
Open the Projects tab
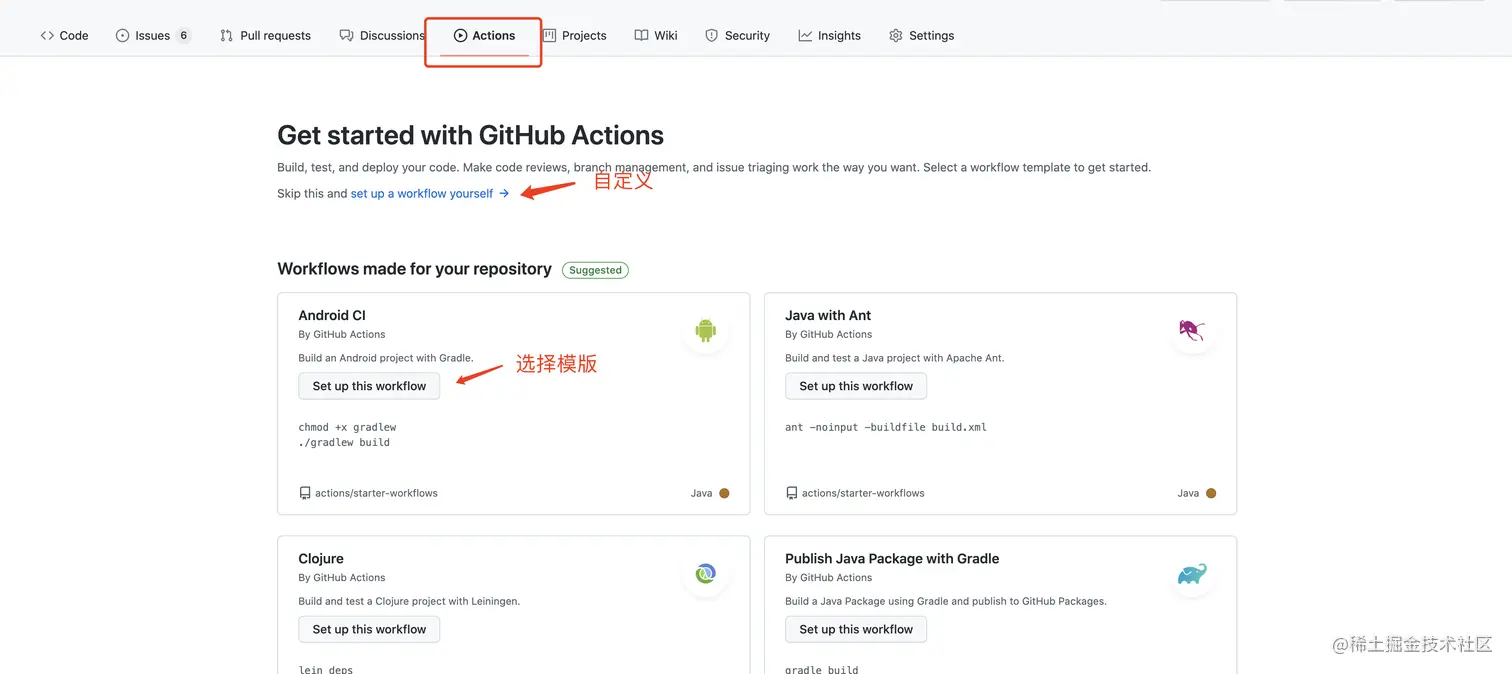coord(575,35)
